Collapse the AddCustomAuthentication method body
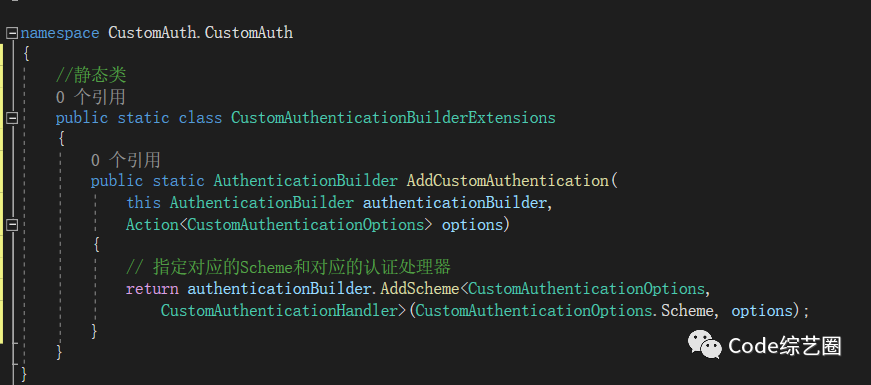Viewport: 871px width, 385px height. click(x=12, y=225)
